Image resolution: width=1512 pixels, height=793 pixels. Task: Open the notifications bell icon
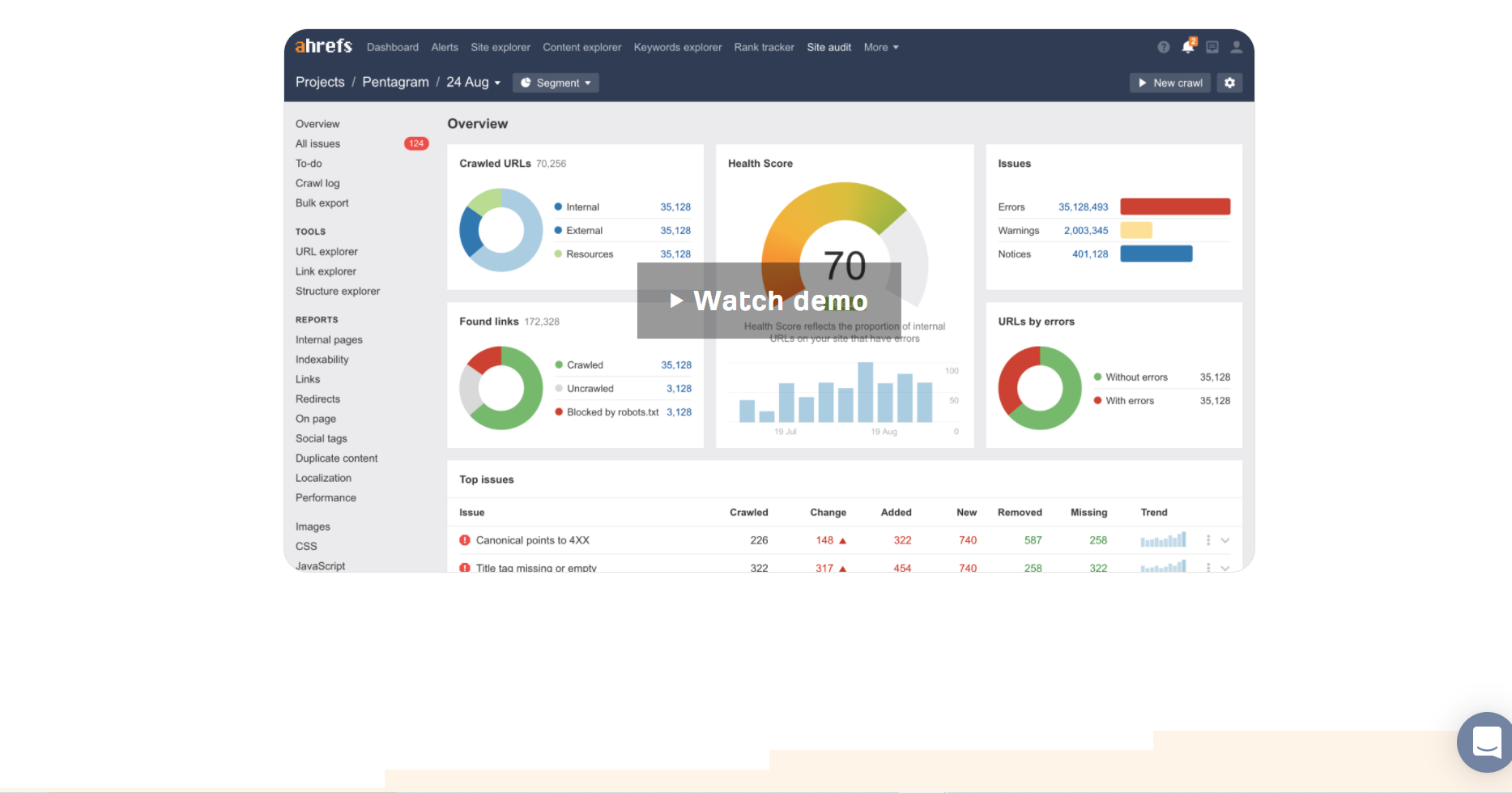point(1187,47)
